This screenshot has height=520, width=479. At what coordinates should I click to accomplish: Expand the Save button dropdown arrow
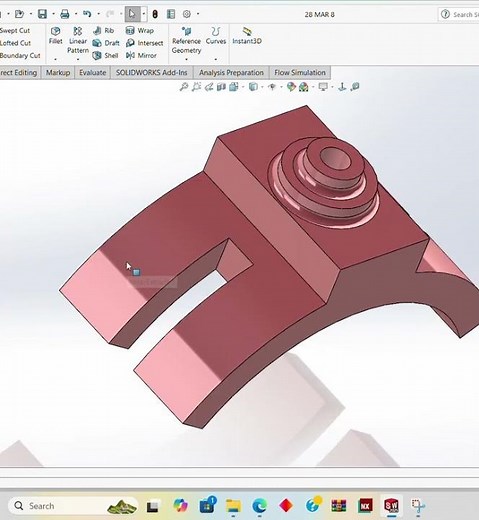[53, 14]
